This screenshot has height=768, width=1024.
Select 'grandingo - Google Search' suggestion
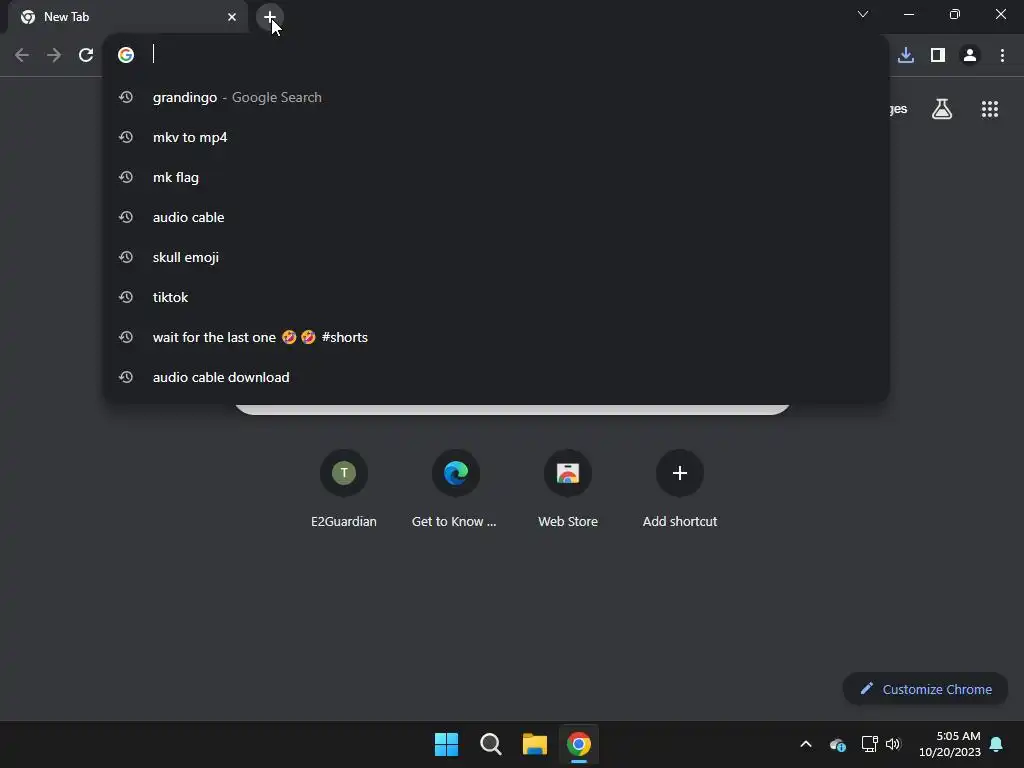click(496, 97)
